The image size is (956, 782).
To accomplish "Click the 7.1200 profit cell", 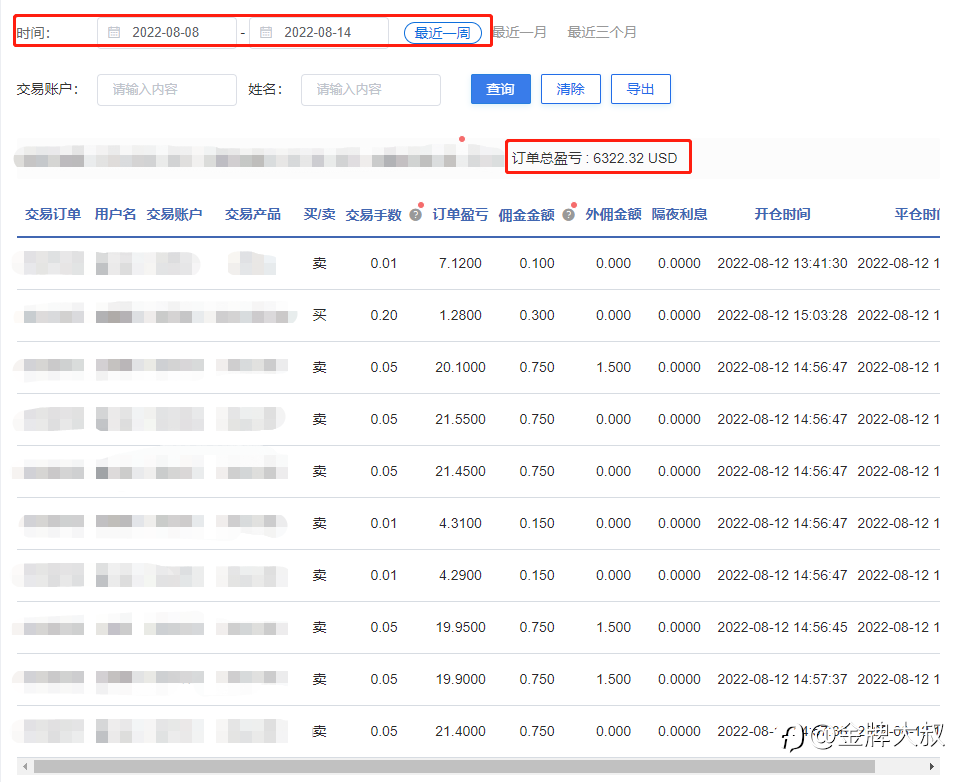I will [460, 263].
